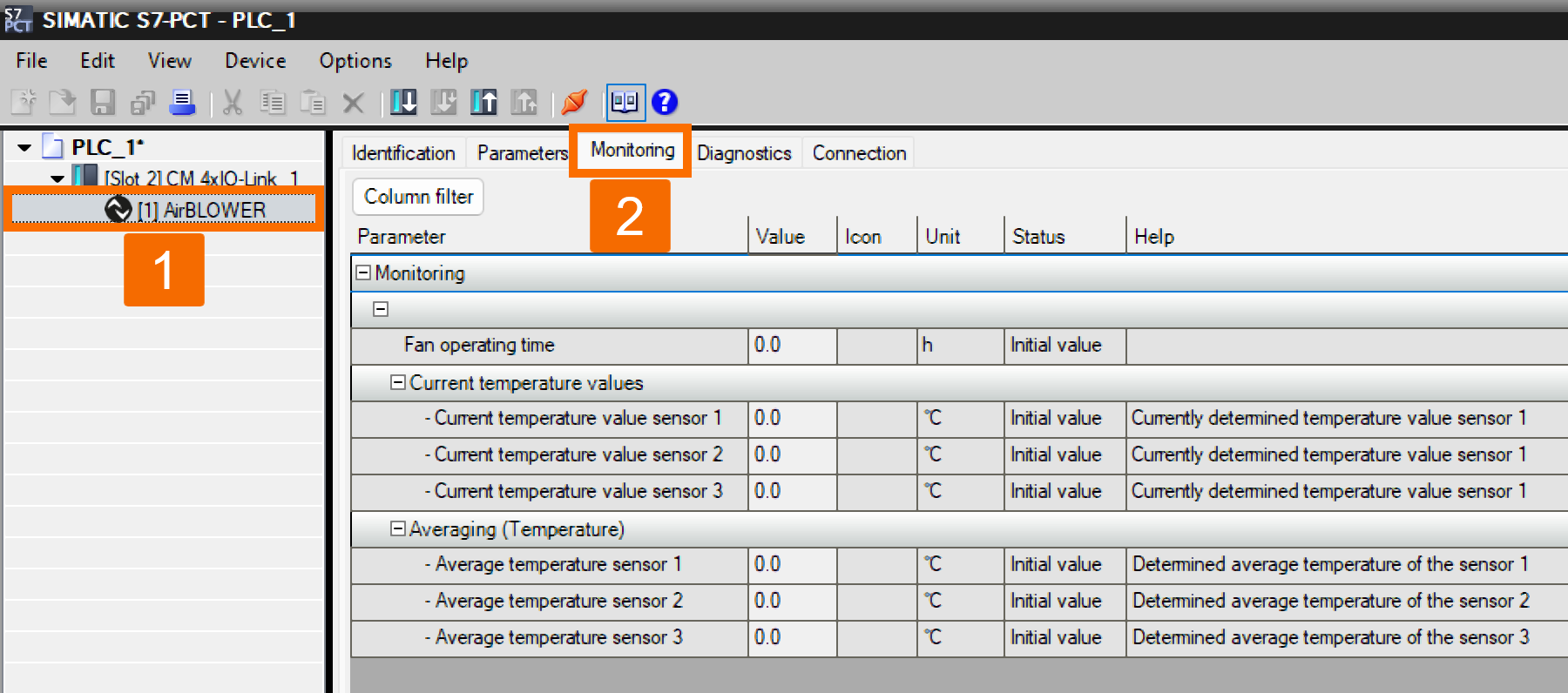Collapse the Monitoring group row
The width and height of the screenshot is (1568, 693).
[x=363, y=272]
